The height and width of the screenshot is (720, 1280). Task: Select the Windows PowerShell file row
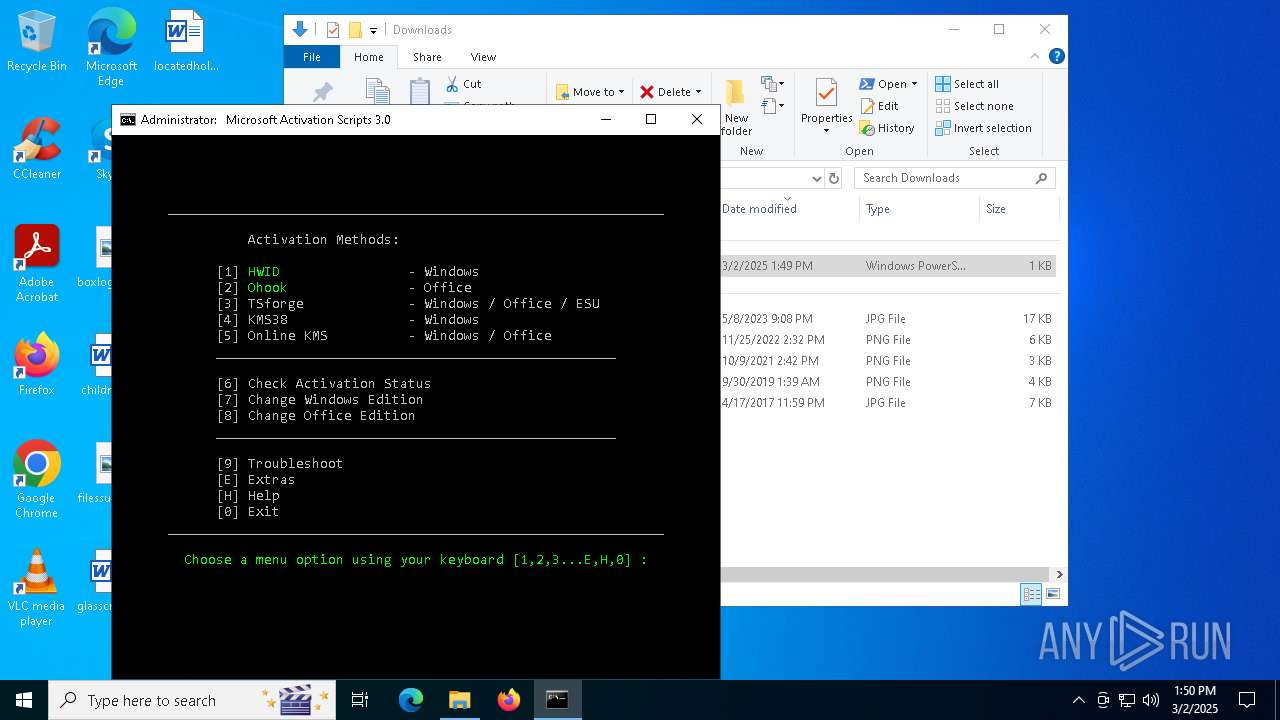888,266
